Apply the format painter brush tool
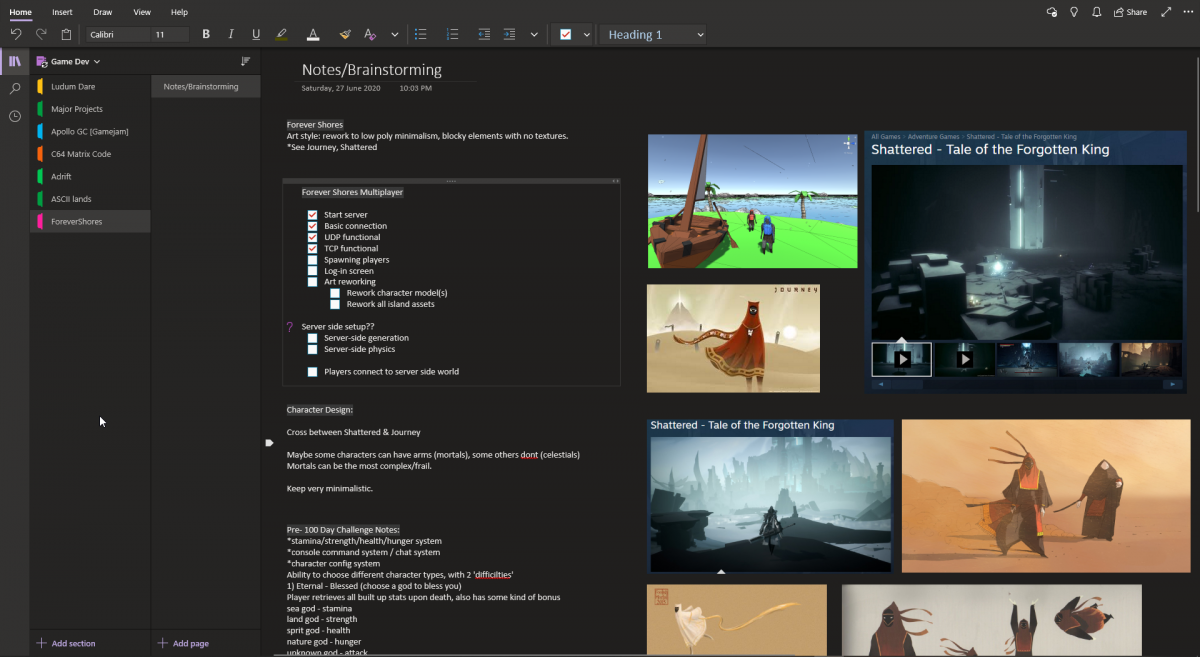The image size is (1200, 657). (x=345, y=34)
